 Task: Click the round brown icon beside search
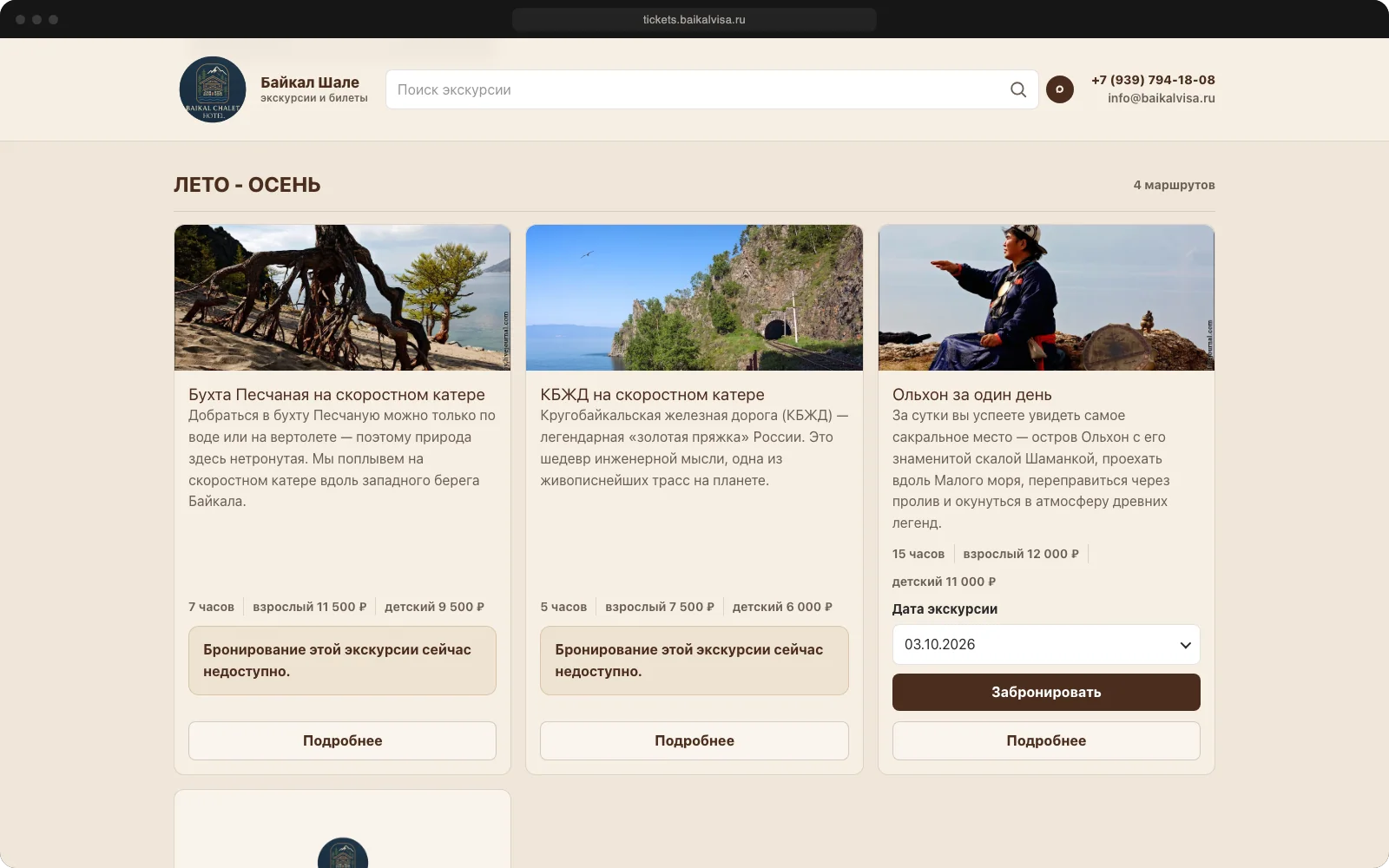1059,89
